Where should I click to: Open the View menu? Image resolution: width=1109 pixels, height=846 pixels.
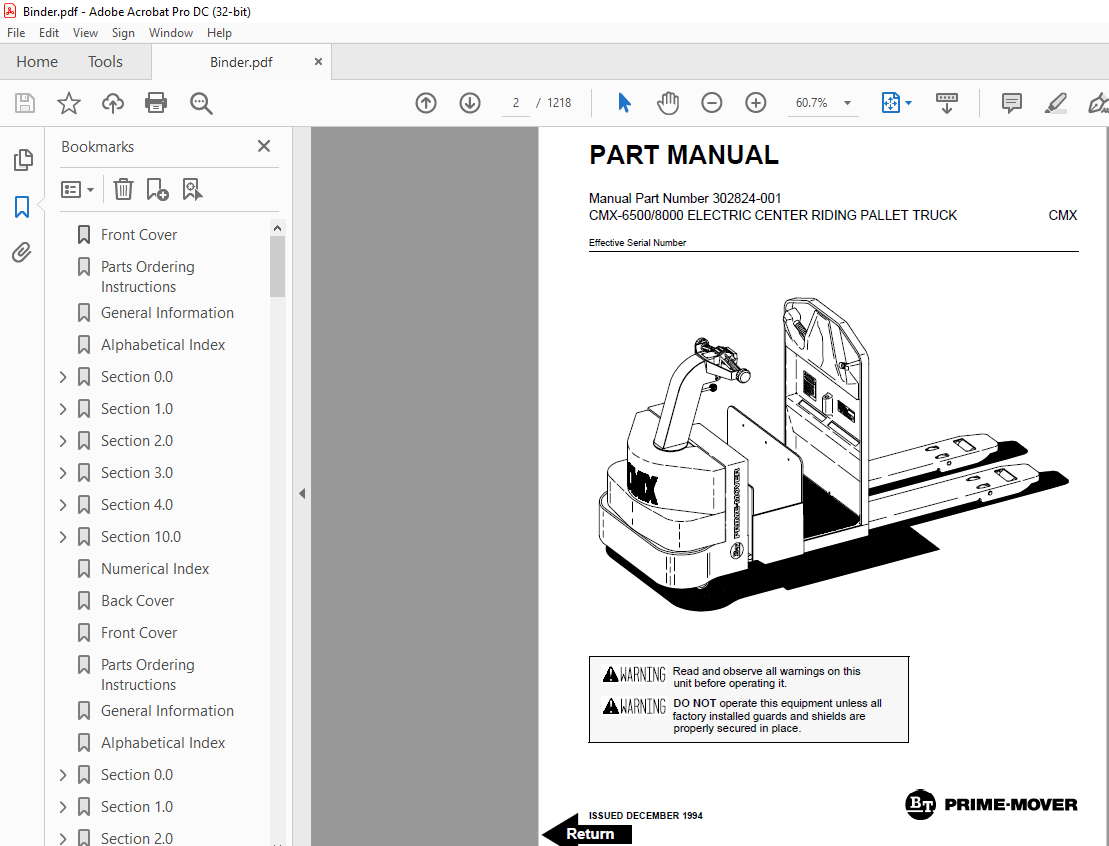[x=85, y=33]
